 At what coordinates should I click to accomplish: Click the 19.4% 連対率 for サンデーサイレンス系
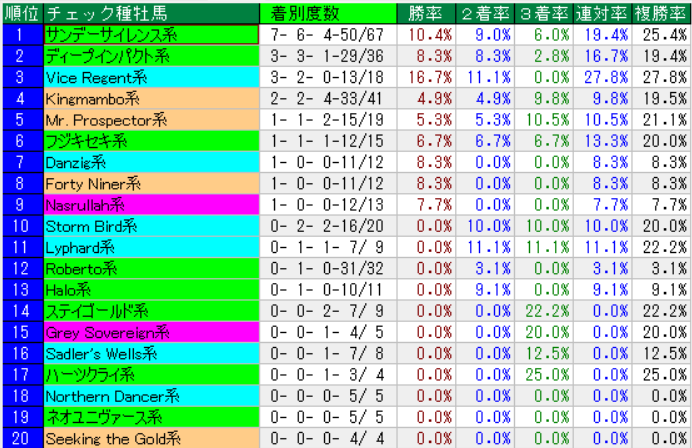pyautogui.click(x=606, y=35)
